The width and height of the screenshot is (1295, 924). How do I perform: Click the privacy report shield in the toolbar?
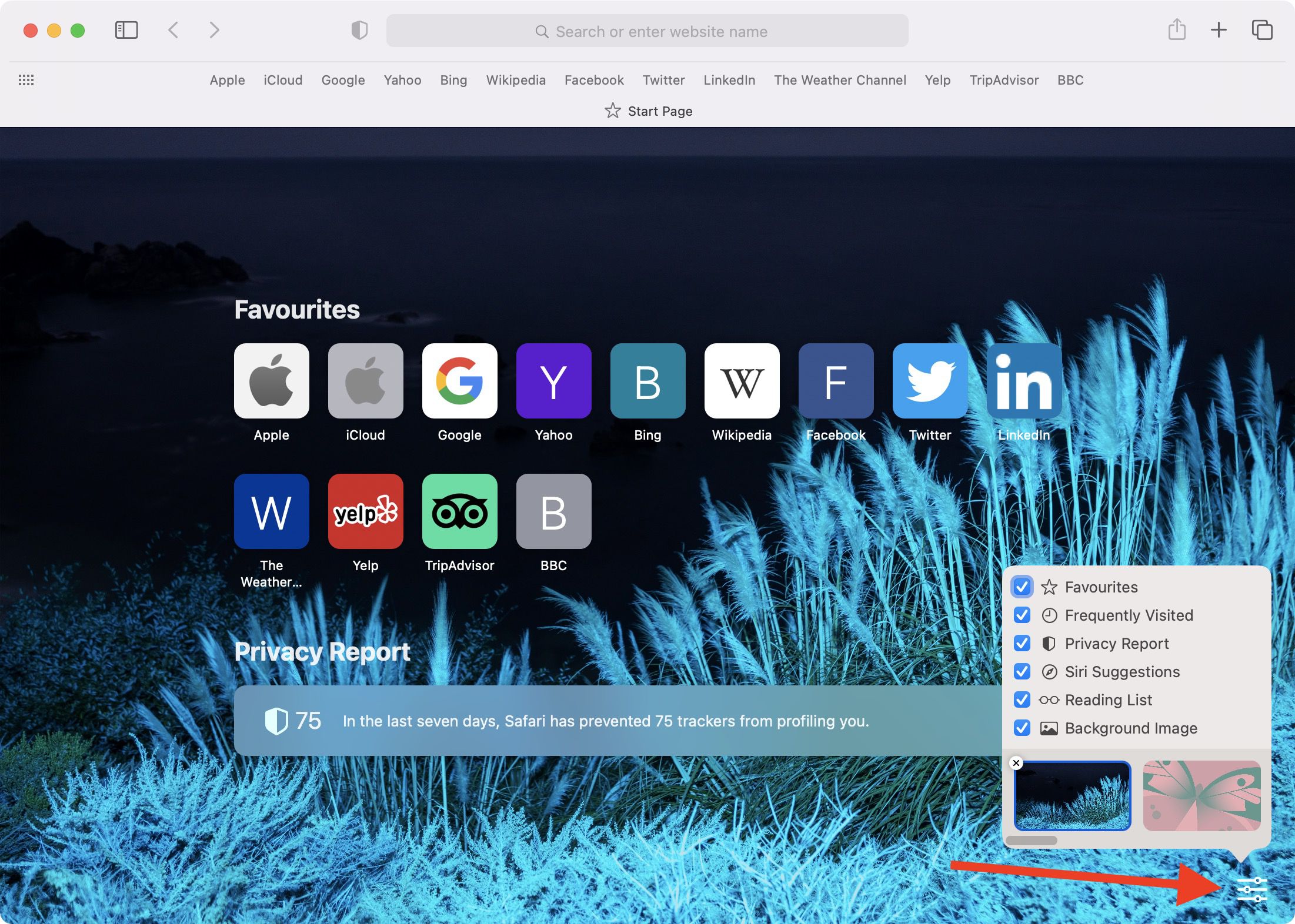(359, 31)
